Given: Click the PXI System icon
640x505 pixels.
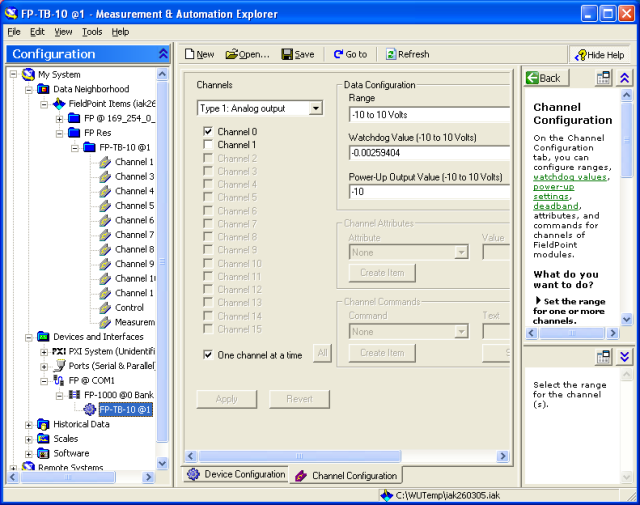Looking at the screenshot, I should pyautogui.click(x=59, y=351).
